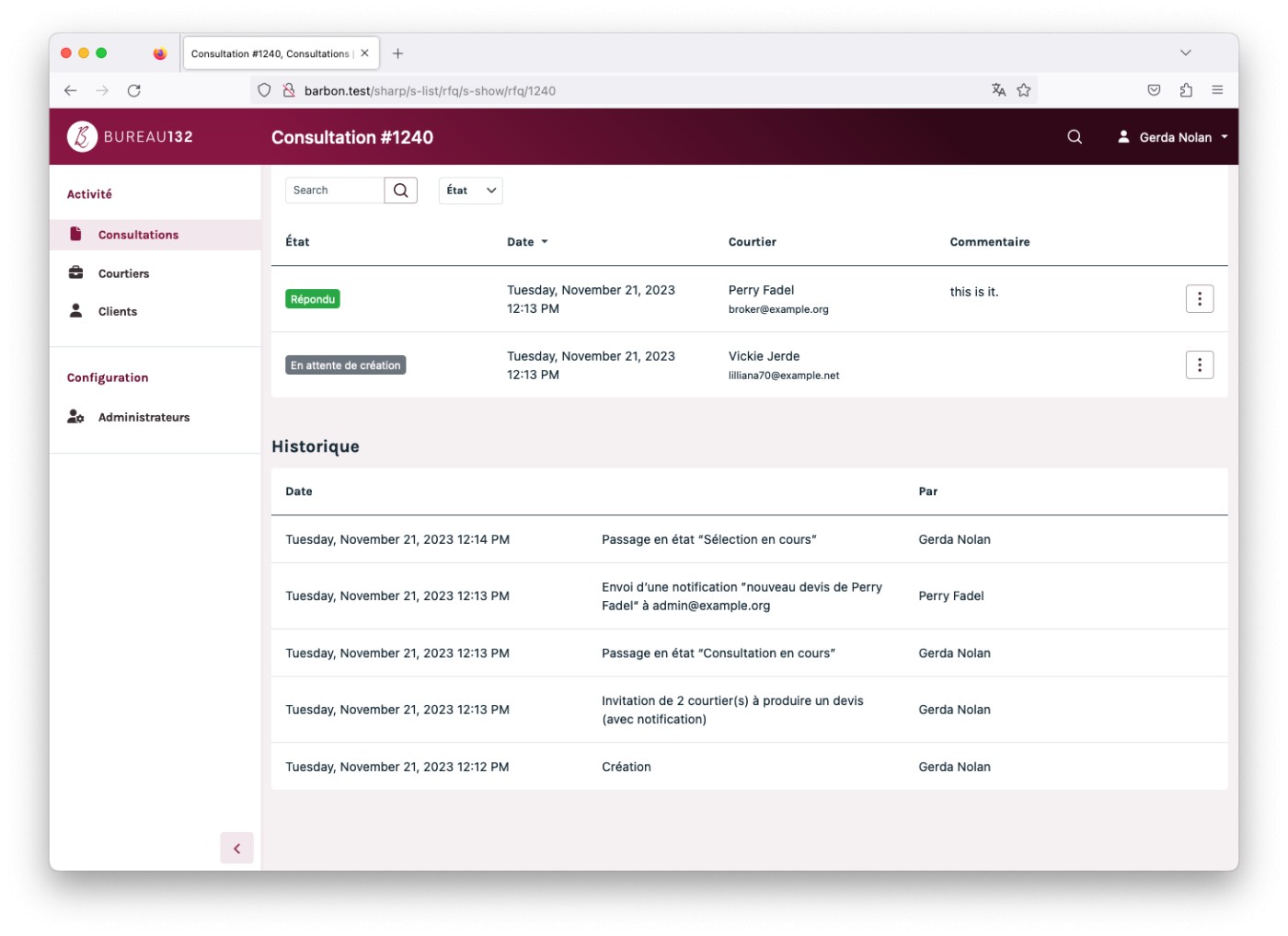Image resolution: width=1288 pixels, height=936 pixels.
Task: Expand the État filter dropdown
Action: [470, 191]
